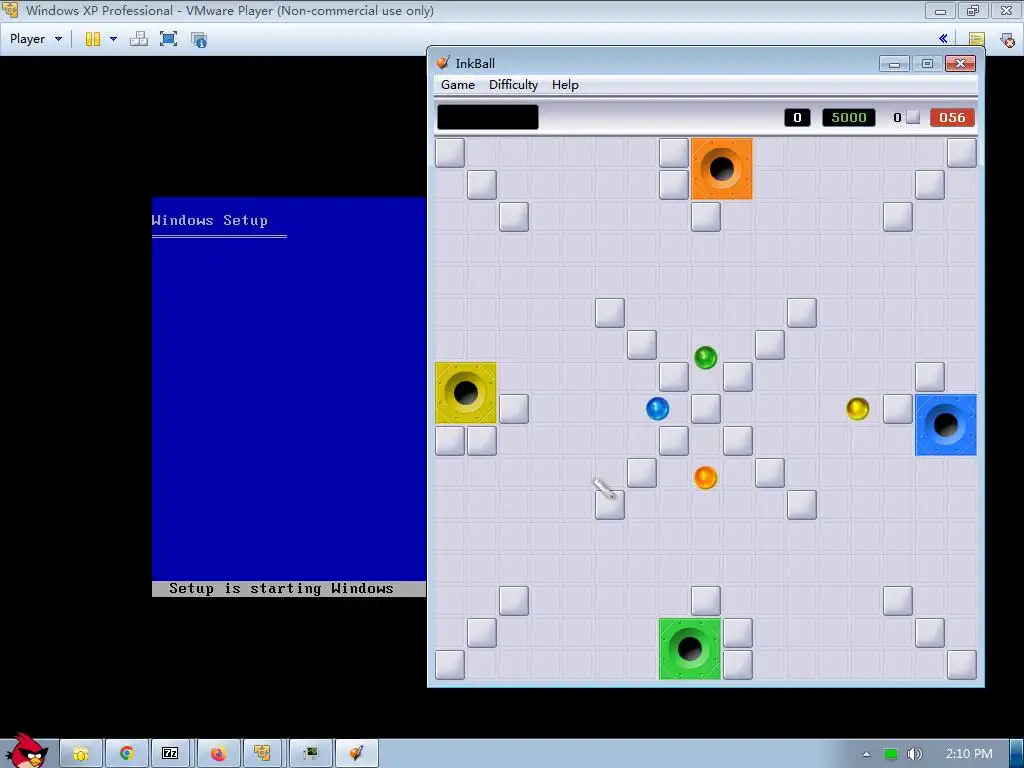Close the InkBall window
The width and height of the screenshot is (1024, 768).
960,63
